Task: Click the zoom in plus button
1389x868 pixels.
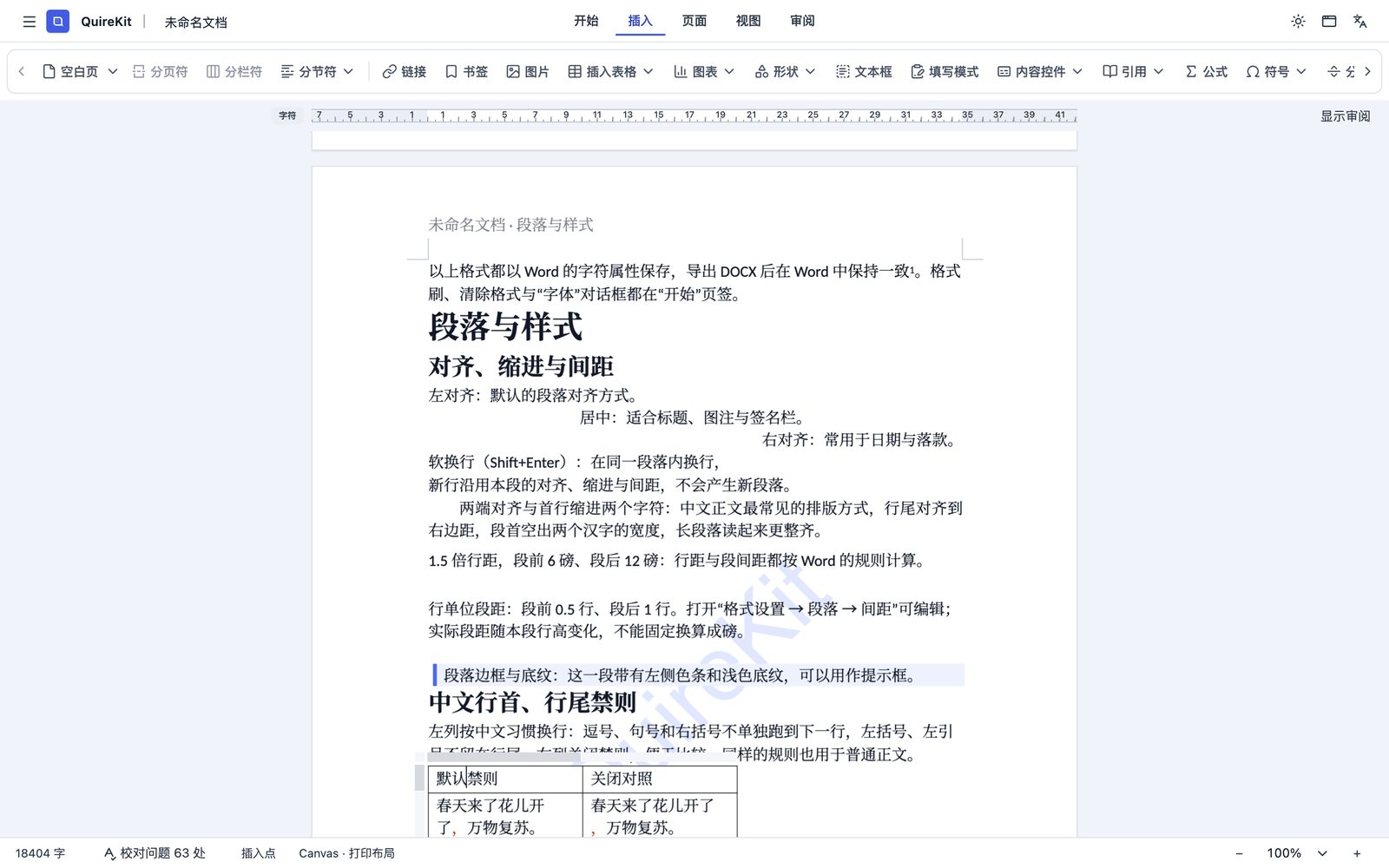Action: click(1357, 853)
